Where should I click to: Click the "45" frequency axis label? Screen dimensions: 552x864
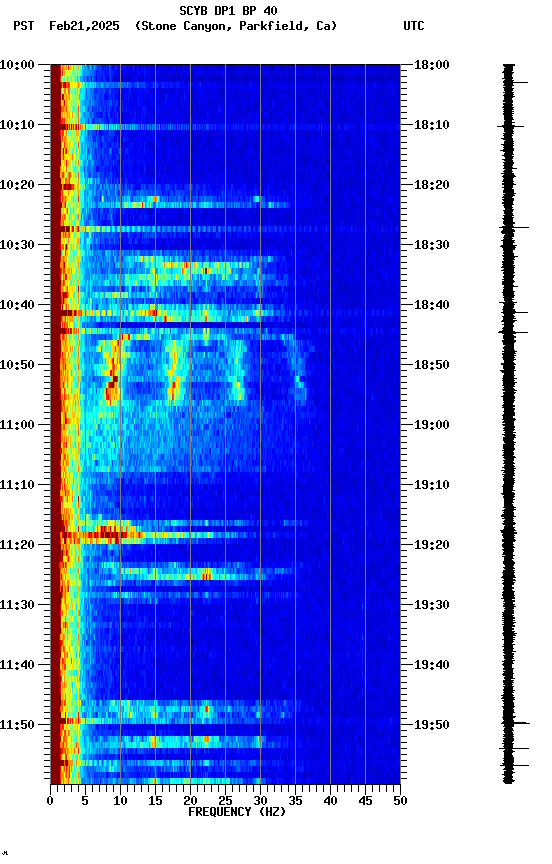pyautogui.click(x=365, y=801)
